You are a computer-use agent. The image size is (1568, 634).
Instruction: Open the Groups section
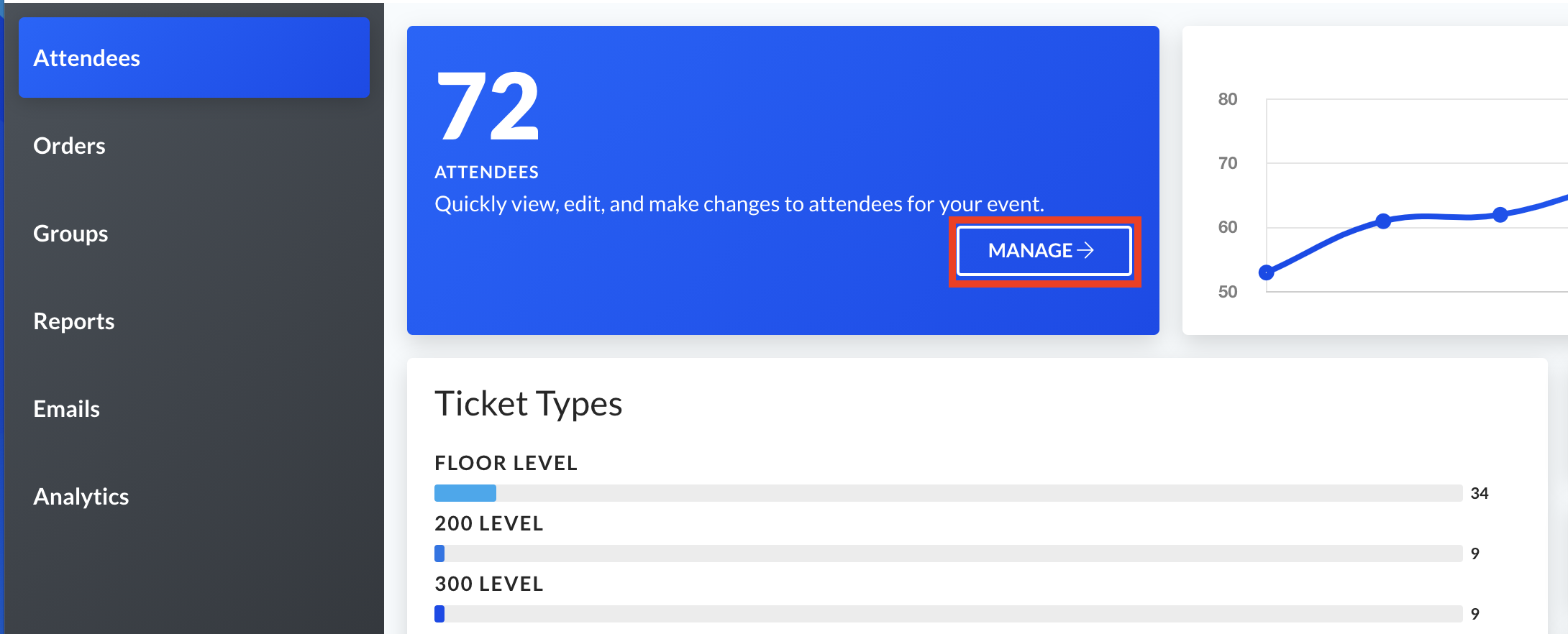pos(70,234)
